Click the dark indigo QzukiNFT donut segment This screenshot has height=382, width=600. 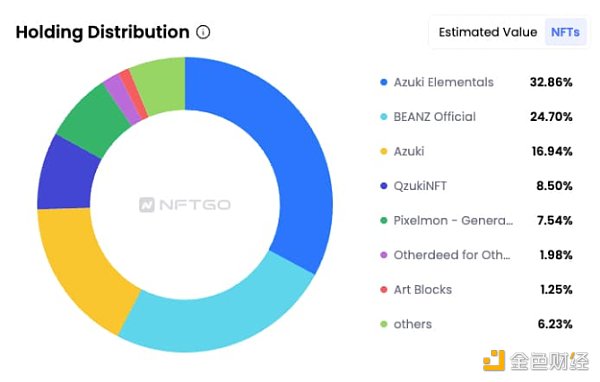pyautogui.click(x=67, y=174)
